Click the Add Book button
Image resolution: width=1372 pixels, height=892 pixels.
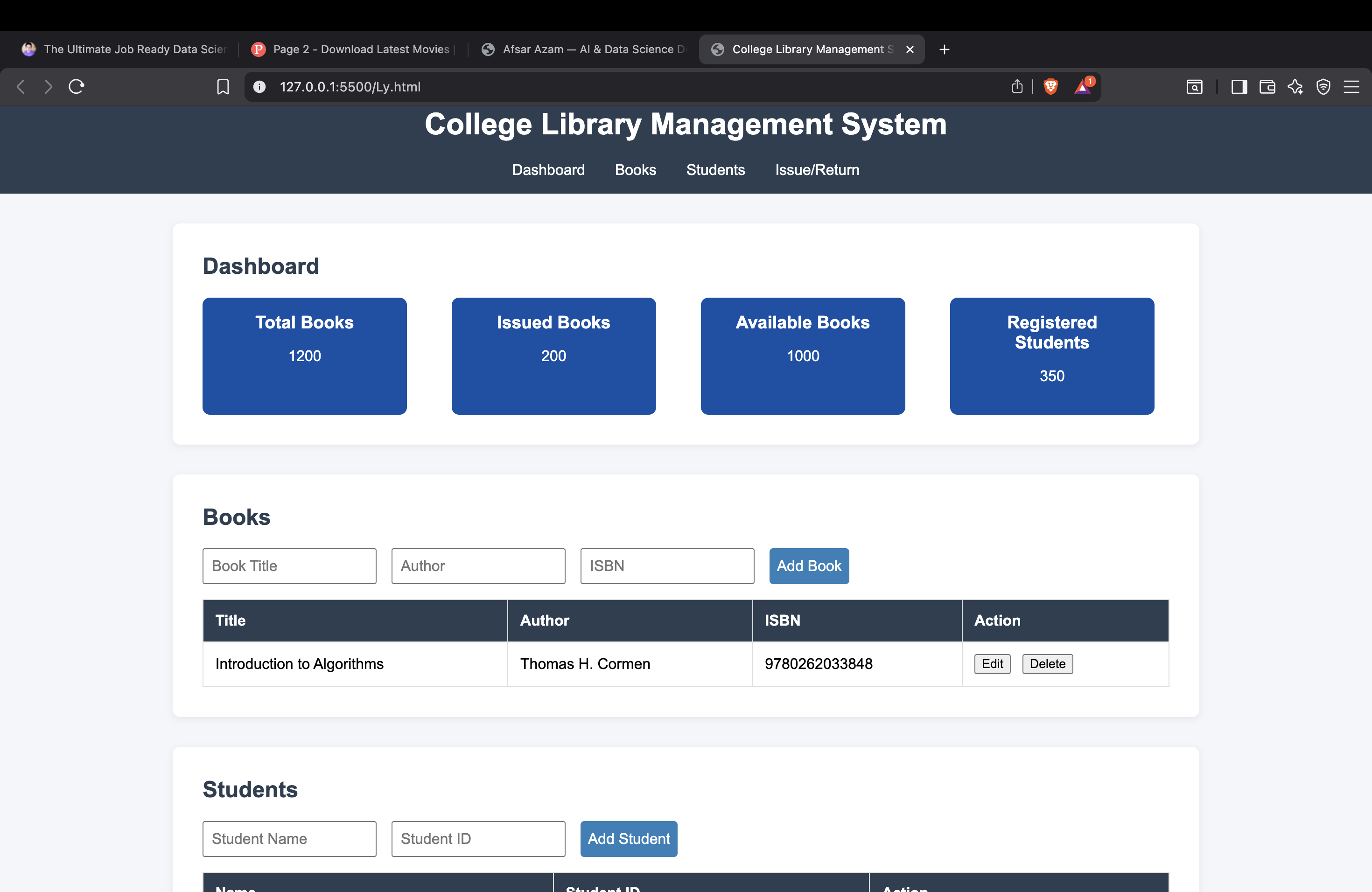pyautogui.click(x=809, y=566)
